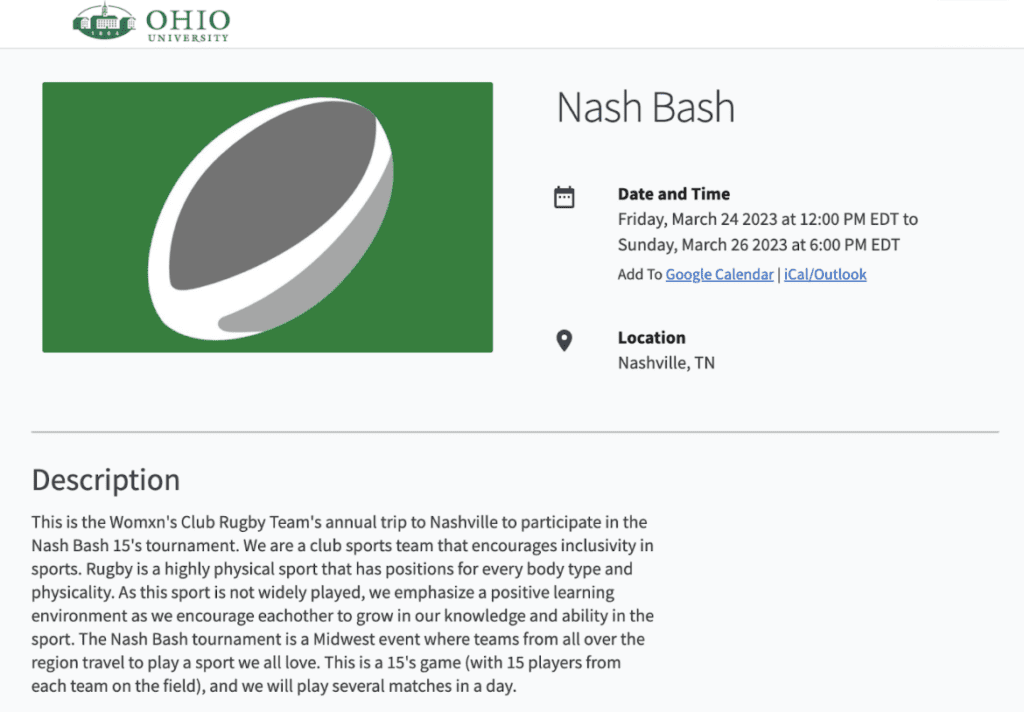This screenshot has height=712, width=1024.
Task: Click the Friday, March 24 start date line
Action: [767, 219]
